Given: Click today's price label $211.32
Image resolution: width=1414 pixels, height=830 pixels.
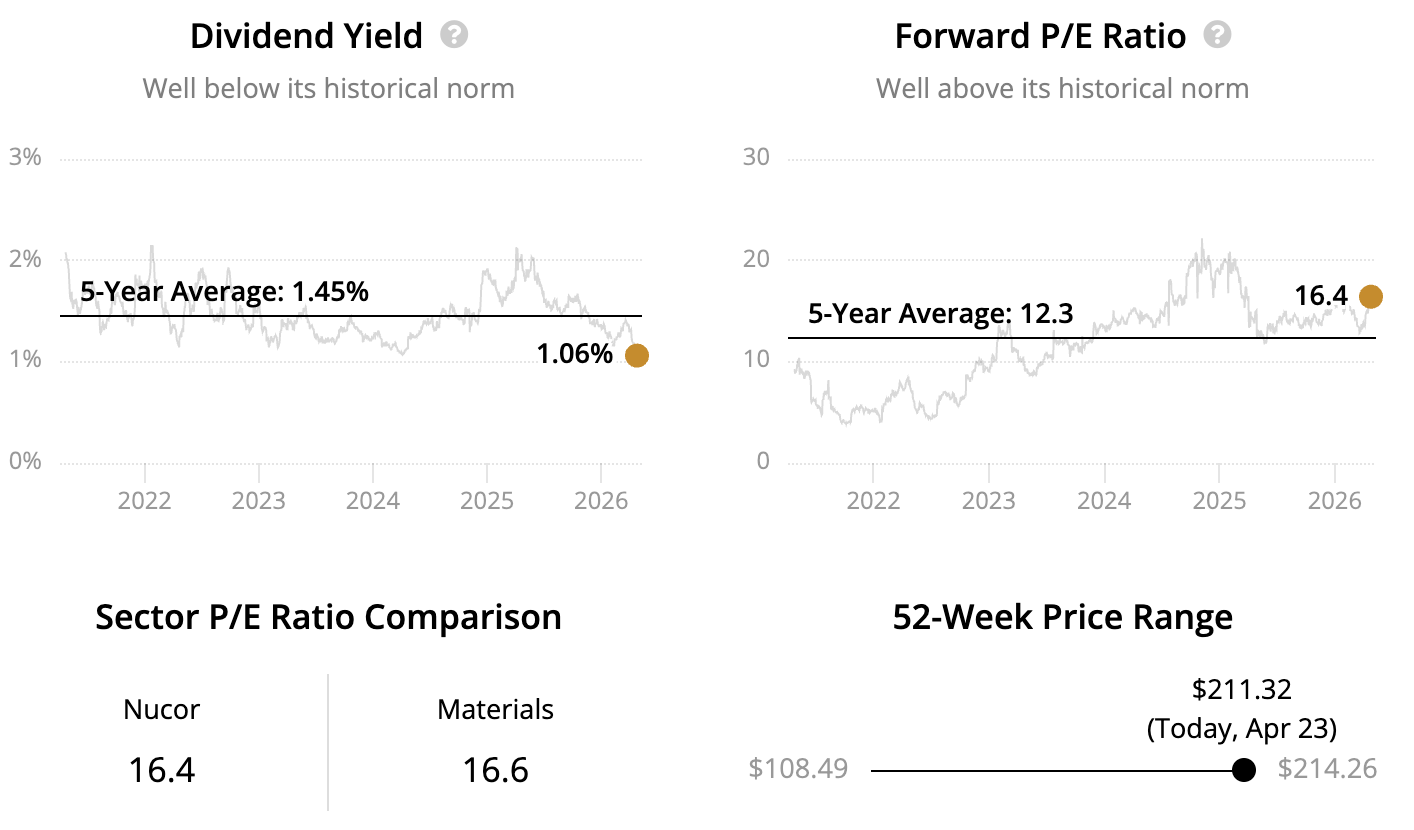Looking at the screenshot, I should [x=1242, y=689].
